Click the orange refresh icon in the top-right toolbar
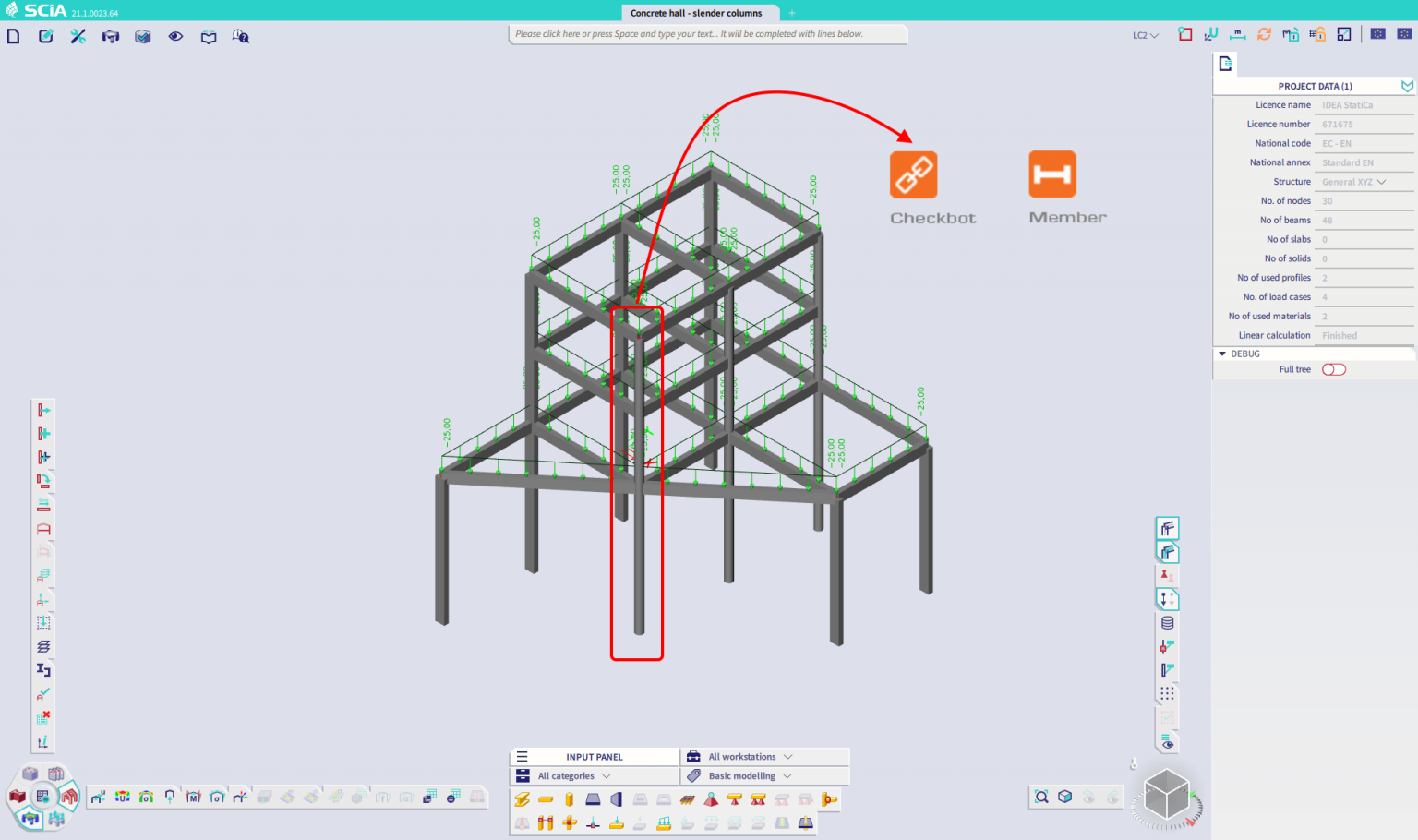The image size is (1418, 840). [x=1264, y=34]
